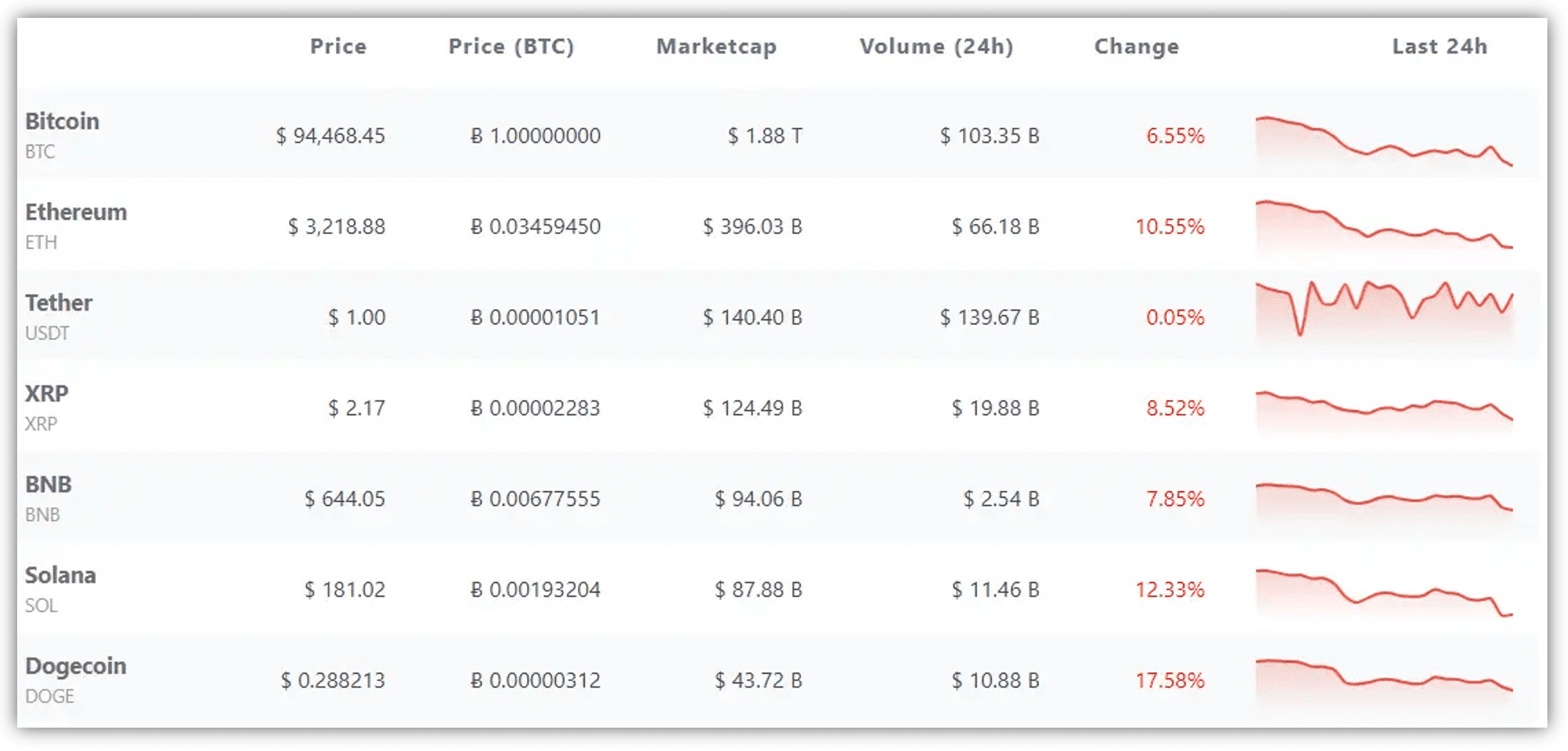Viewport: 1568px width, 751px height.
Task: Sort by the Change column header
Action: (x=1136, y=47)
